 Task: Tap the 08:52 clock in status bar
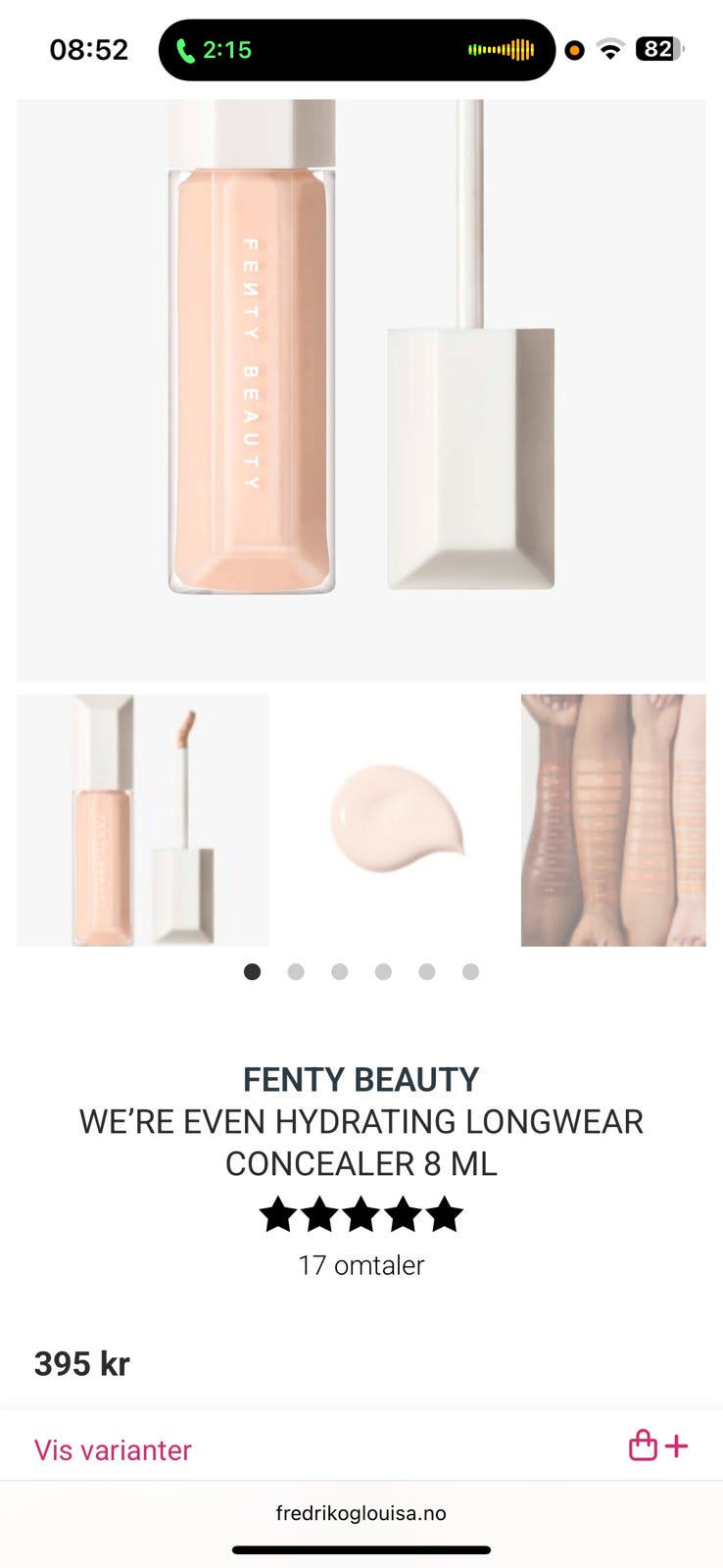[89, 50]
